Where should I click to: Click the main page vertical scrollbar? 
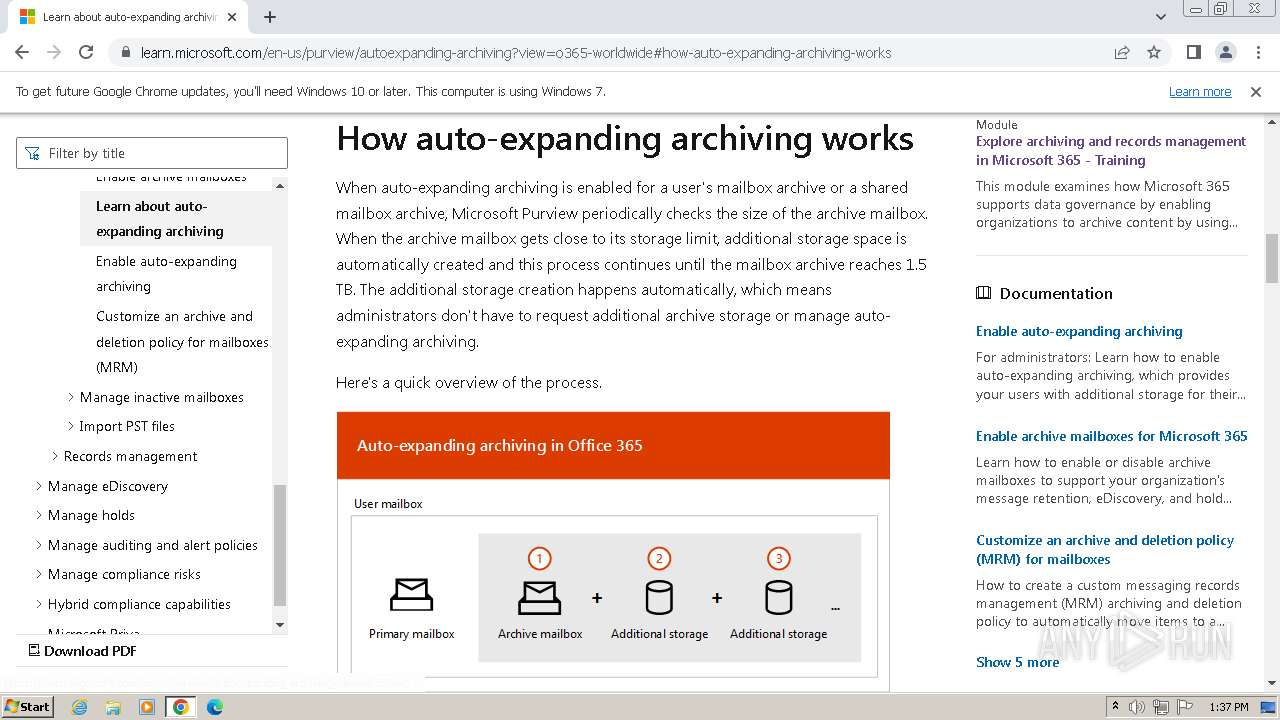[1272, 258]
